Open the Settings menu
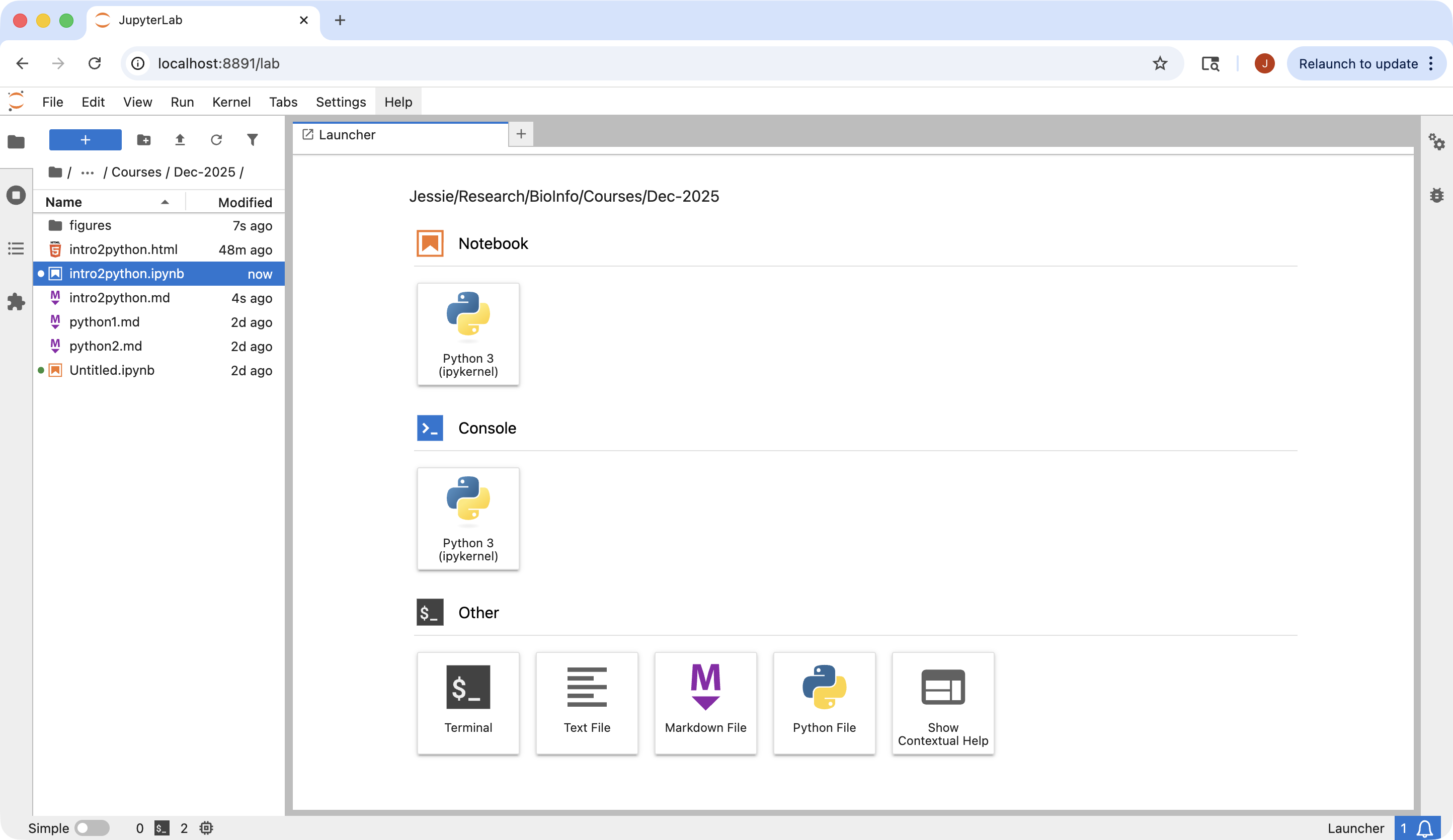The width and height of the screenshot is (1453, 840). tap(340, 102)
